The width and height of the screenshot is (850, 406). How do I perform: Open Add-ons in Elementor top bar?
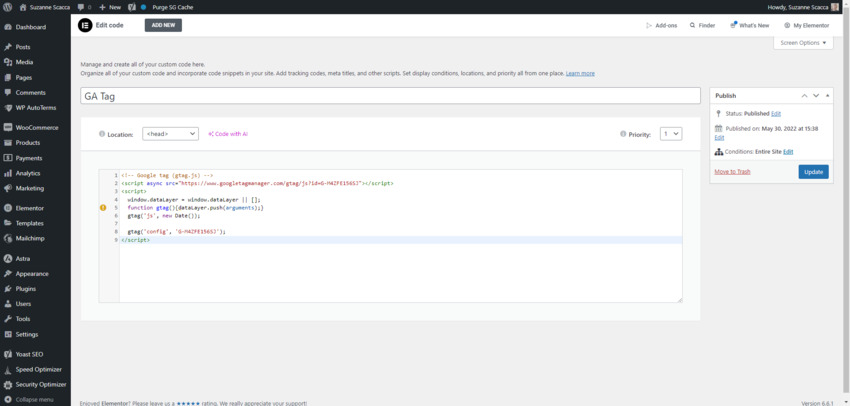tap(662, 25)
